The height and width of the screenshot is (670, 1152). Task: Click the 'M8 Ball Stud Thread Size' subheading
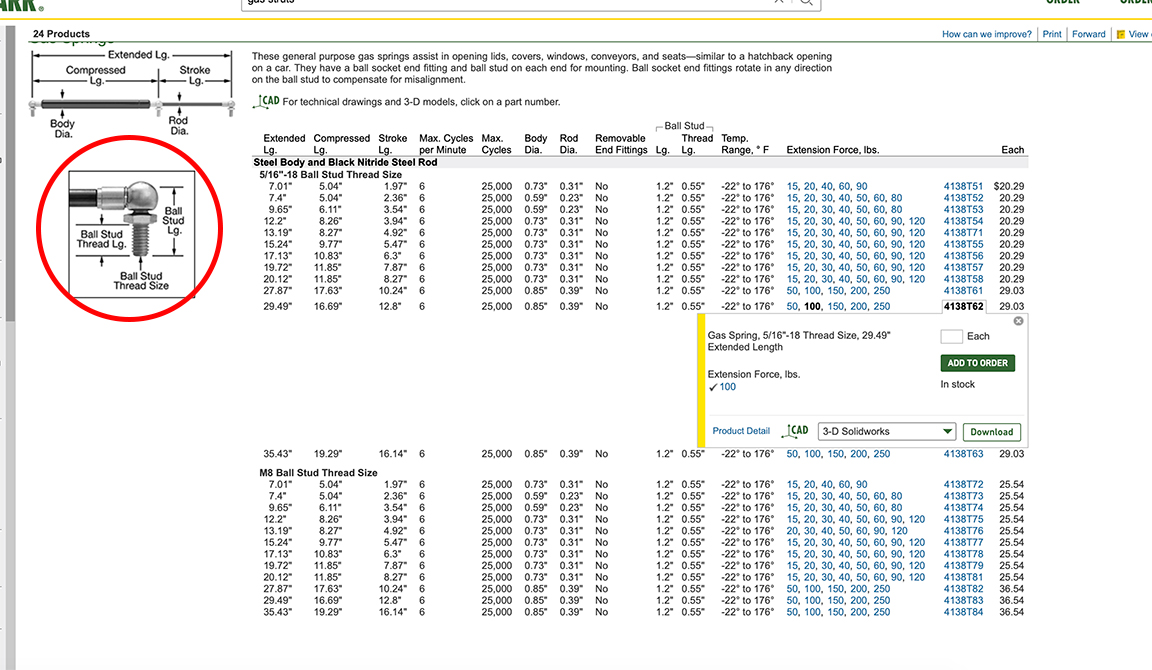(318, 473)
